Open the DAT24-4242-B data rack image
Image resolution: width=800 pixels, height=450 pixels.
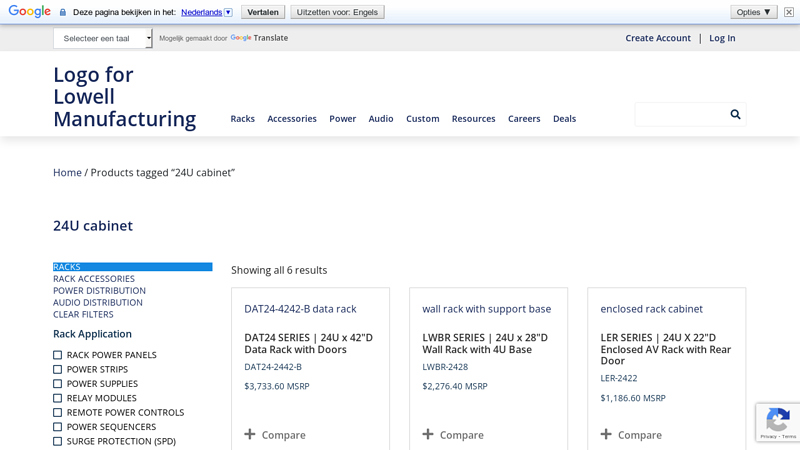click(300, 309)
